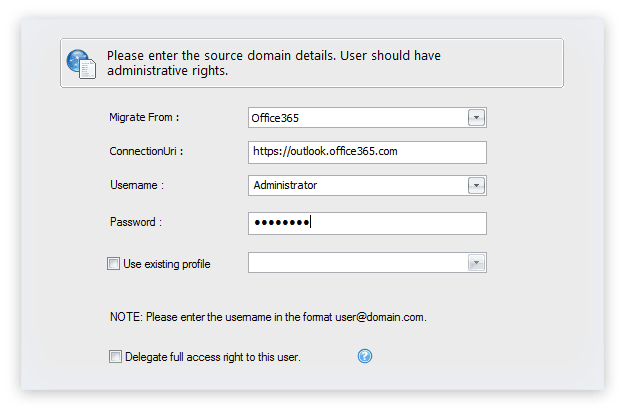
Task: Click the ConnectionUri input field
Action: tap(366, 152)
